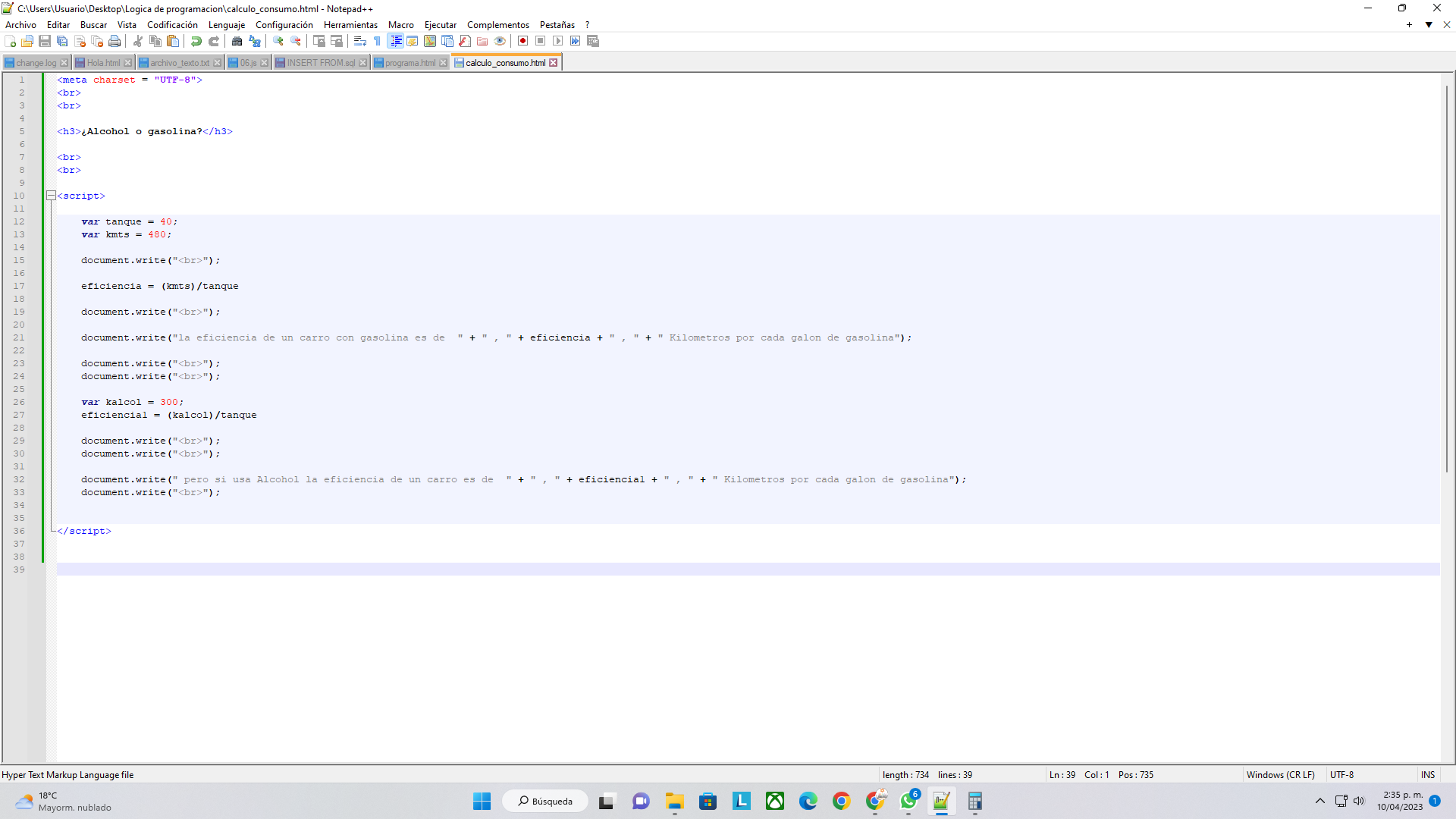
Task: Click the Copy toolbar icon
Action: pyautogui.click(x=155, y=41)
